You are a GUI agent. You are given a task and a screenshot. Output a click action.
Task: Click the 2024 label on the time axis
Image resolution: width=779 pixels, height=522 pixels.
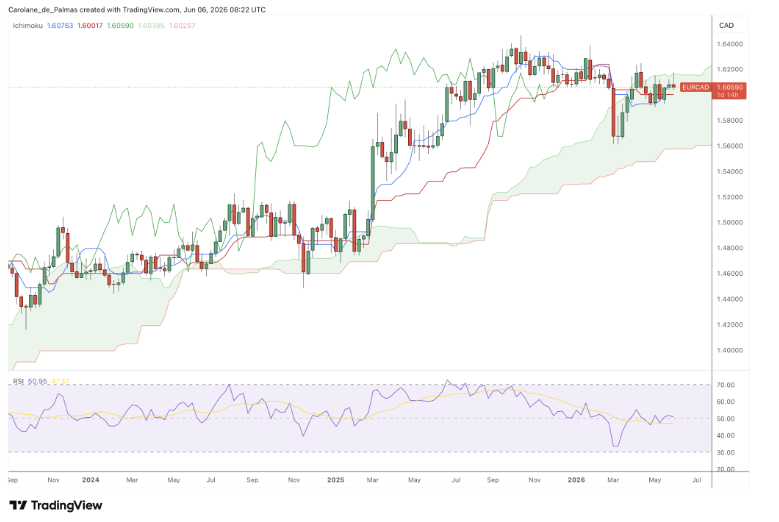tap(90, 480)
